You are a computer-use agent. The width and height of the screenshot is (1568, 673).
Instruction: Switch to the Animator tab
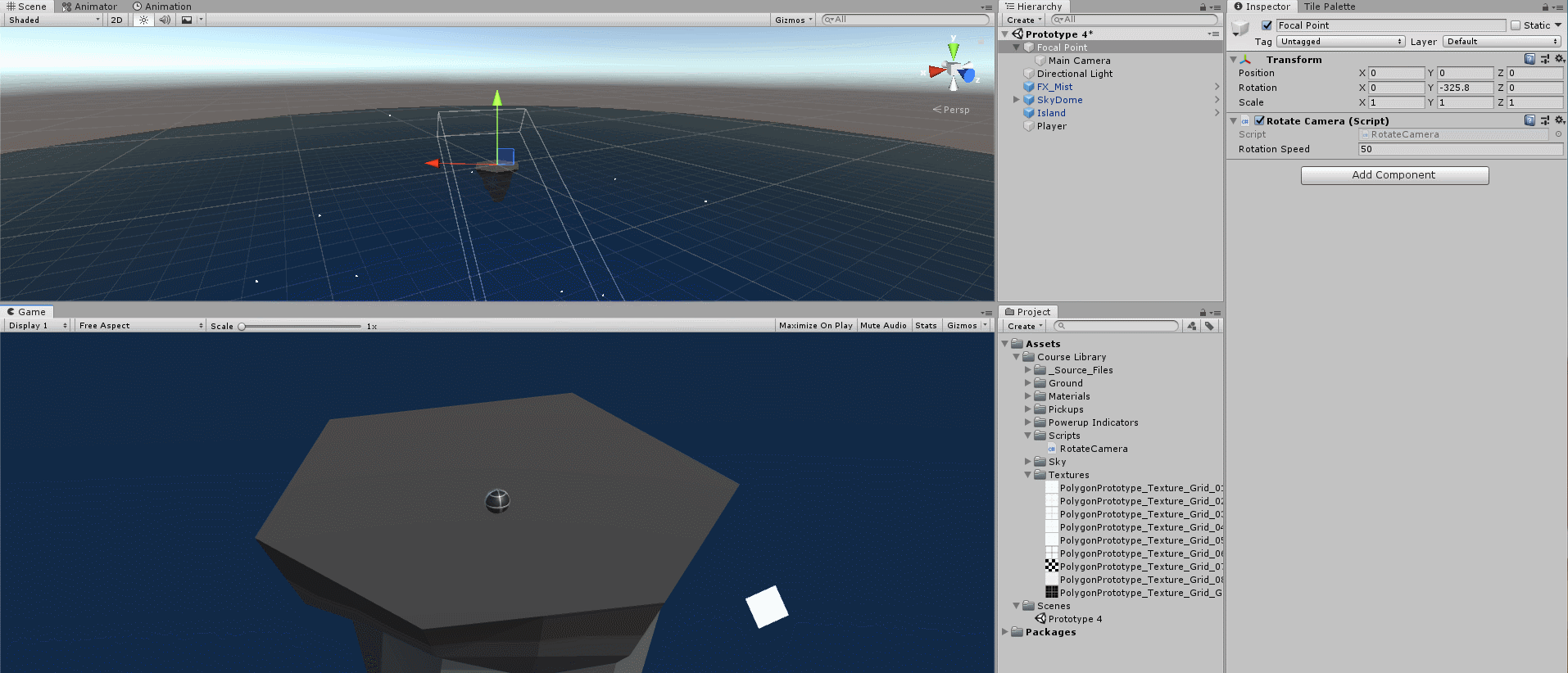click(x=89, y=7)
